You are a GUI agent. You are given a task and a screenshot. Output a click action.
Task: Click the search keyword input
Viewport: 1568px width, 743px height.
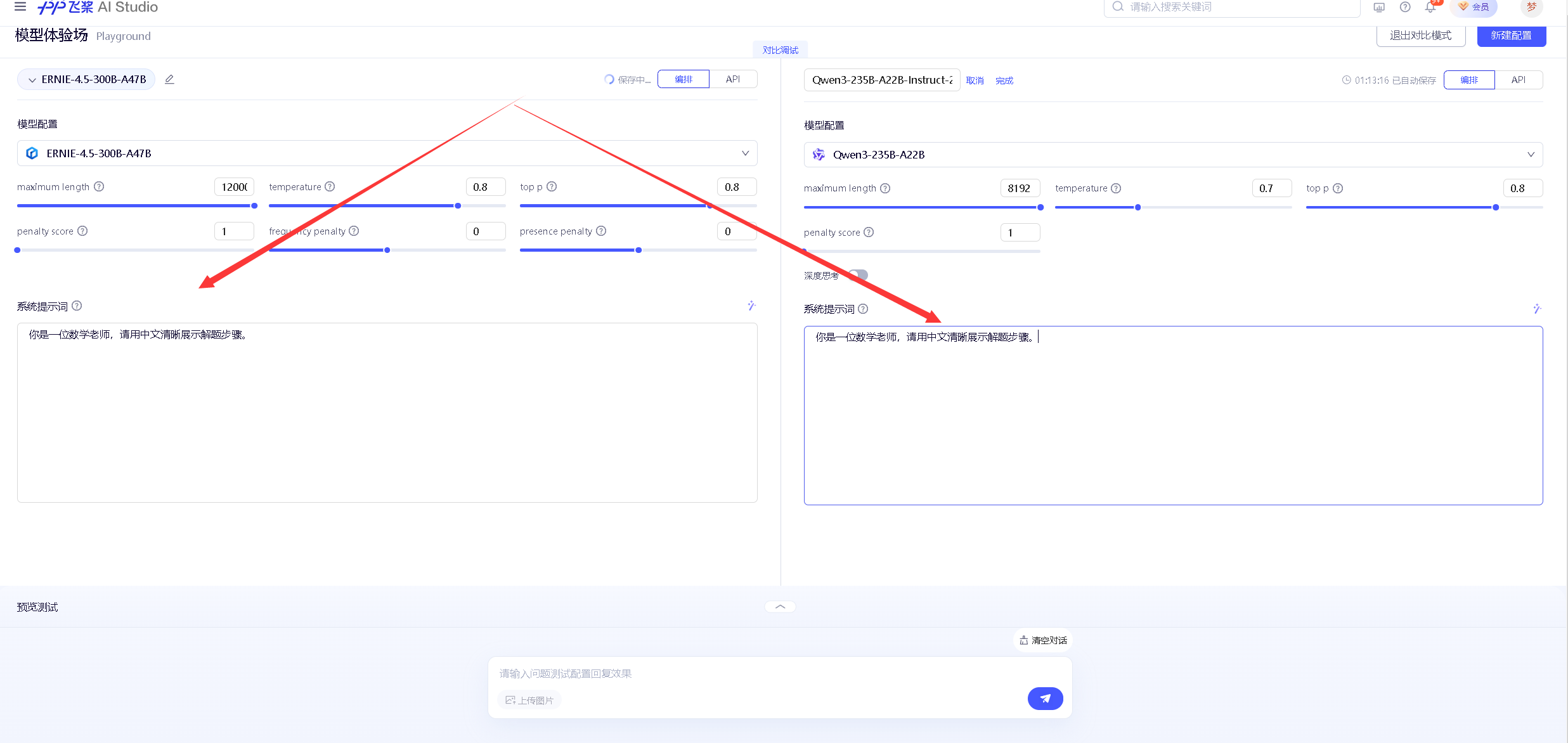[x=1232, y=7]
